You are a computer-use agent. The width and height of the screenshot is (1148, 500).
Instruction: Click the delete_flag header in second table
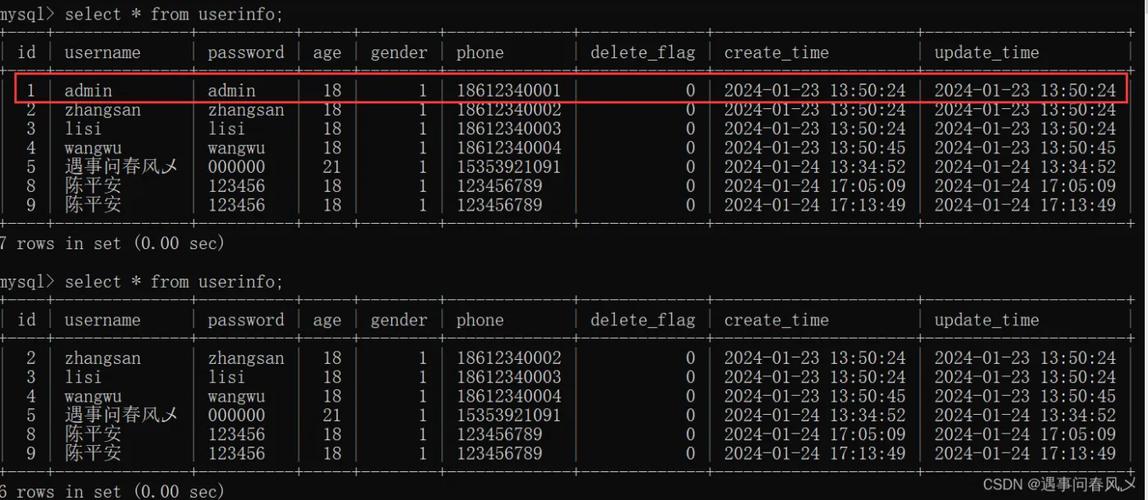point(642,320)
